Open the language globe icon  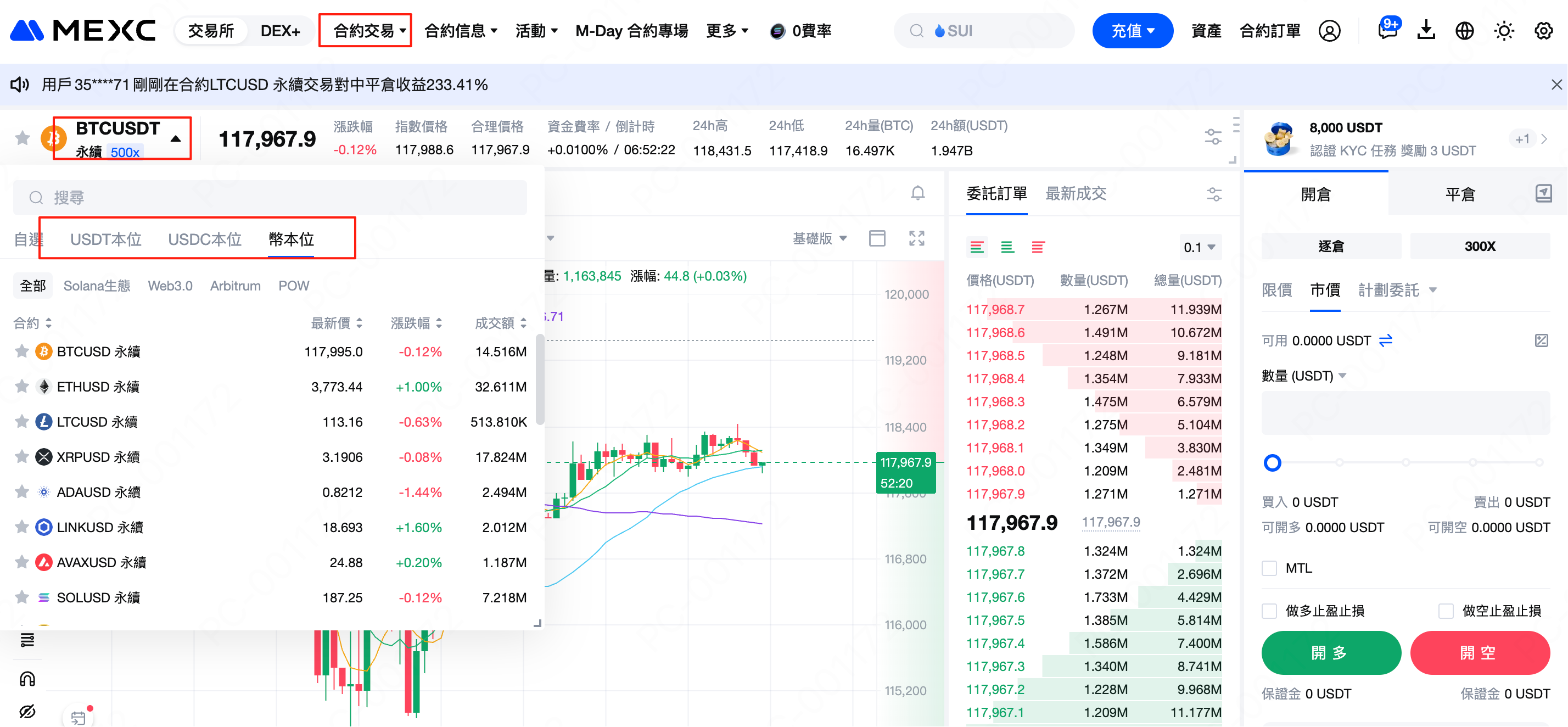[x=1465, y=30]
